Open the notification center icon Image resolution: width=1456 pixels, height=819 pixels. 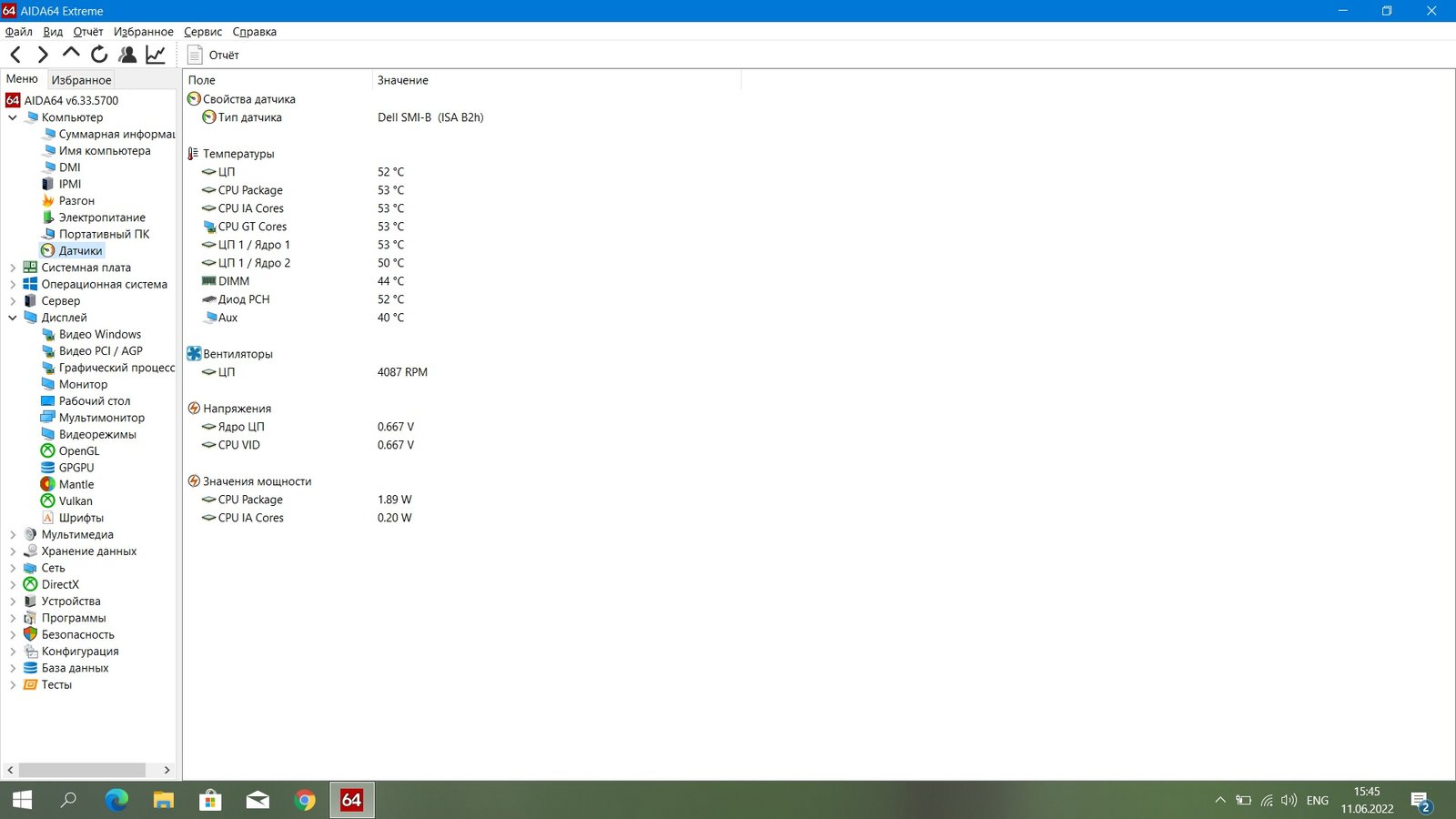(x=1421, y=801)
